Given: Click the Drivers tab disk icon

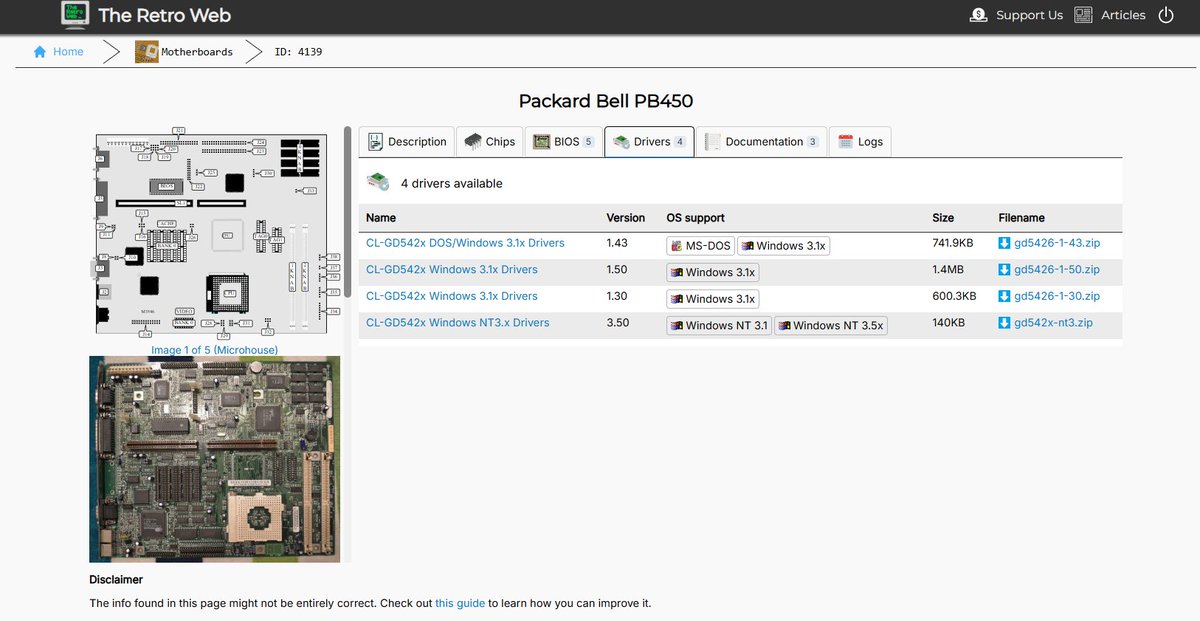Looking at the screenshot, I should [621, 142].
